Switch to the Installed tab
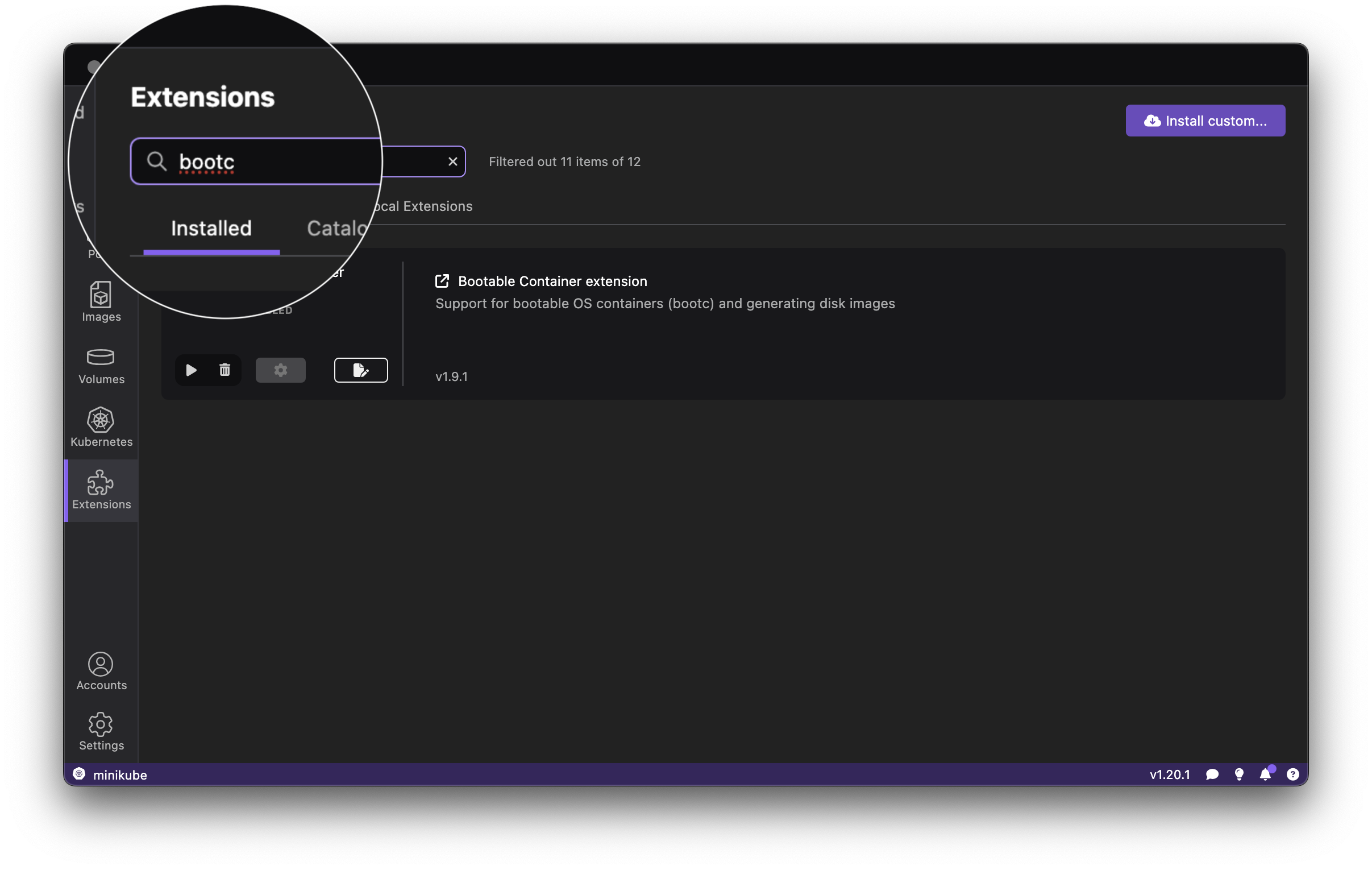The height and width of the screenshot is (870, 1372). point(210,228)
